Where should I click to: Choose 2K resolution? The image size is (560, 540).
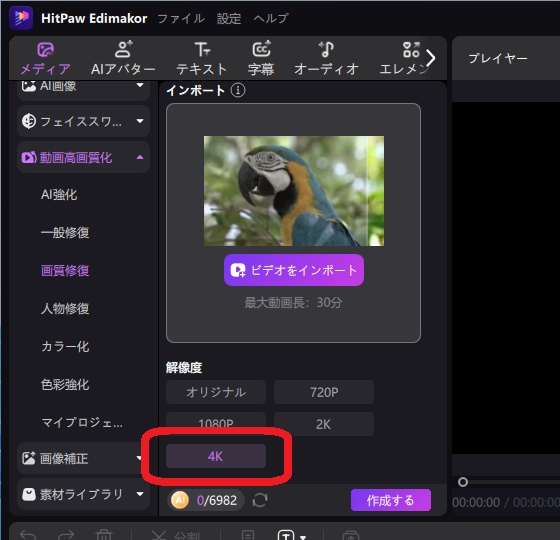point(324,424)
